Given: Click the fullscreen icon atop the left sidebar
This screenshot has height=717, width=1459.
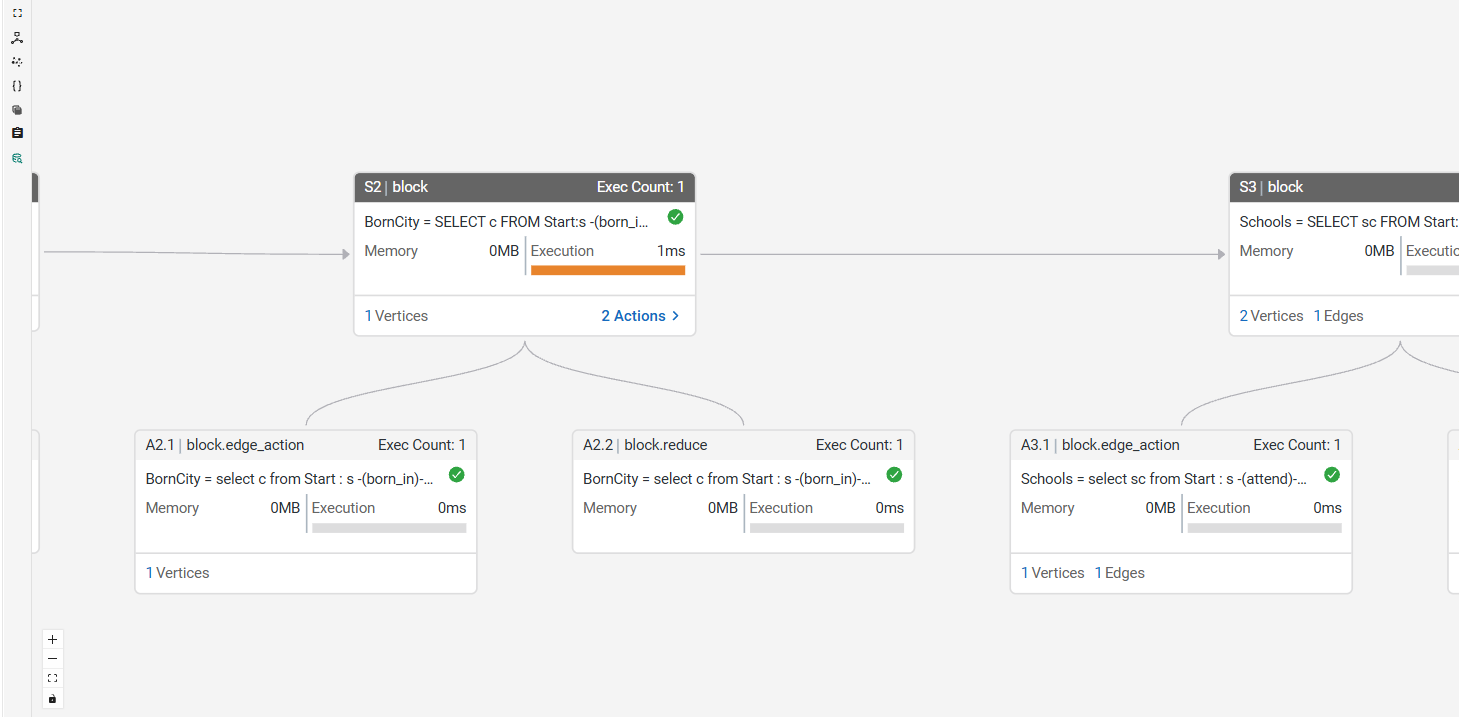Looking at the screenshot, I should click(17, 13).
